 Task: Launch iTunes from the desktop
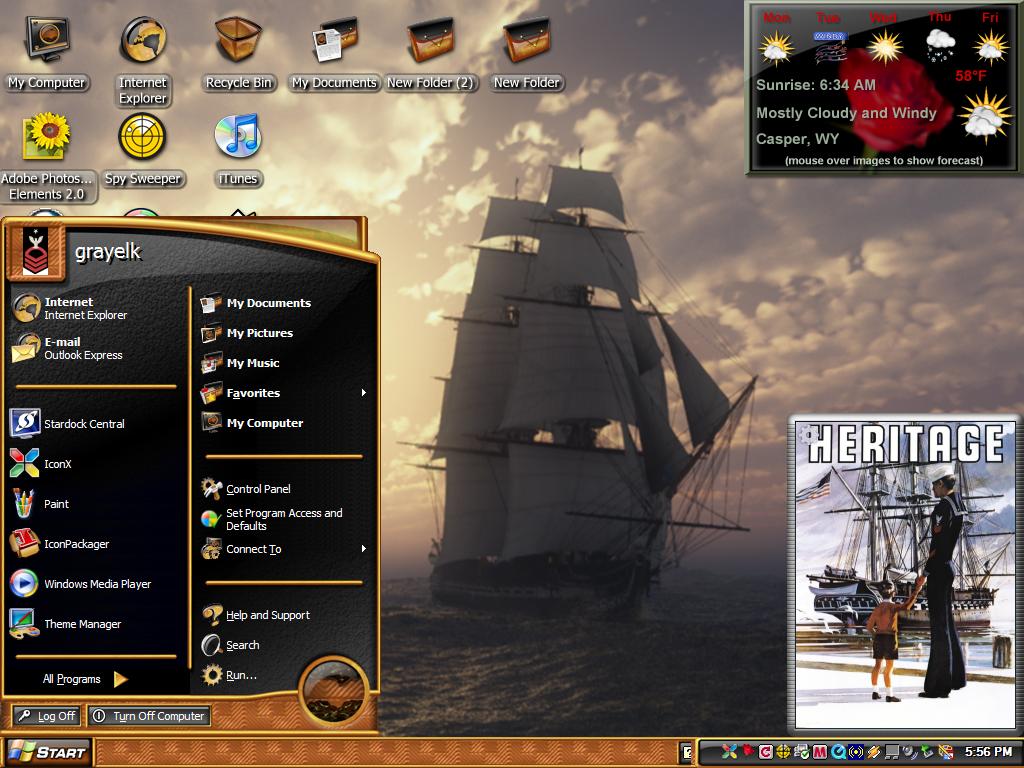click(238, 150)
